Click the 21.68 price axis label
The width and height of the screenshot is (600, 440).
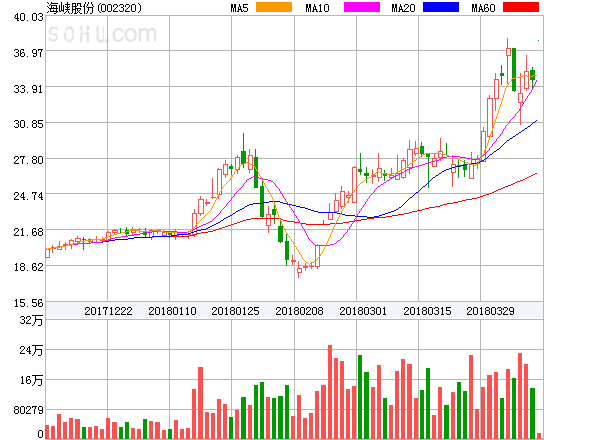(29, 232)
